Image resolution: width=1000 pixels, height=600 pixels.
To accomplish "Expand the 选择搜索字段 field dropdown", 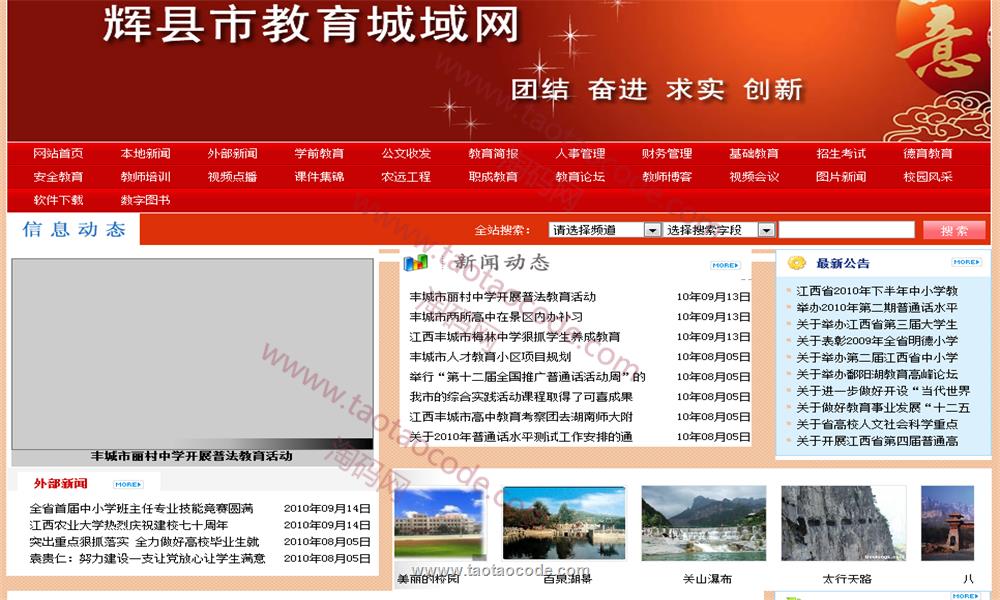I will [719, 230].
